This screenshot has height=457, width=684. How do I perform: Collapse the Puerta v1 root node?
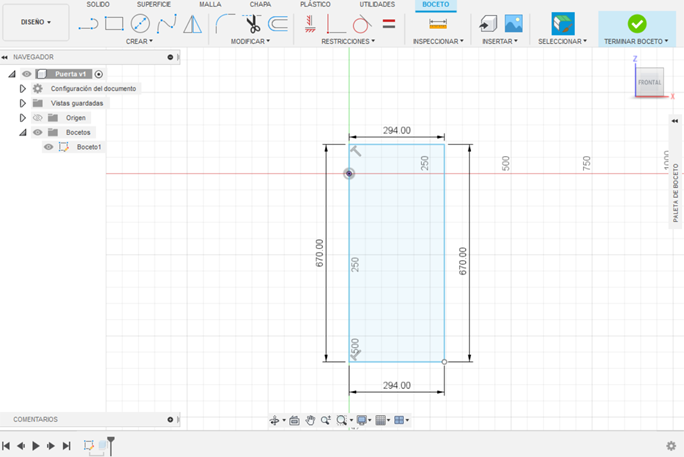pyautogui.click(x=12, y=74)
